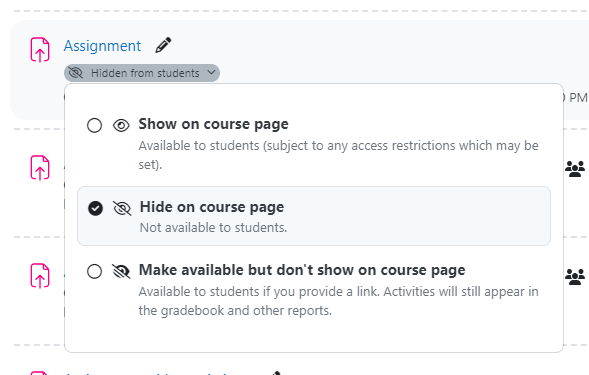The width and height of the screenshot is (589, 375).
Task: Click the lower group mode people icon
Action: (x=575, y=277)
